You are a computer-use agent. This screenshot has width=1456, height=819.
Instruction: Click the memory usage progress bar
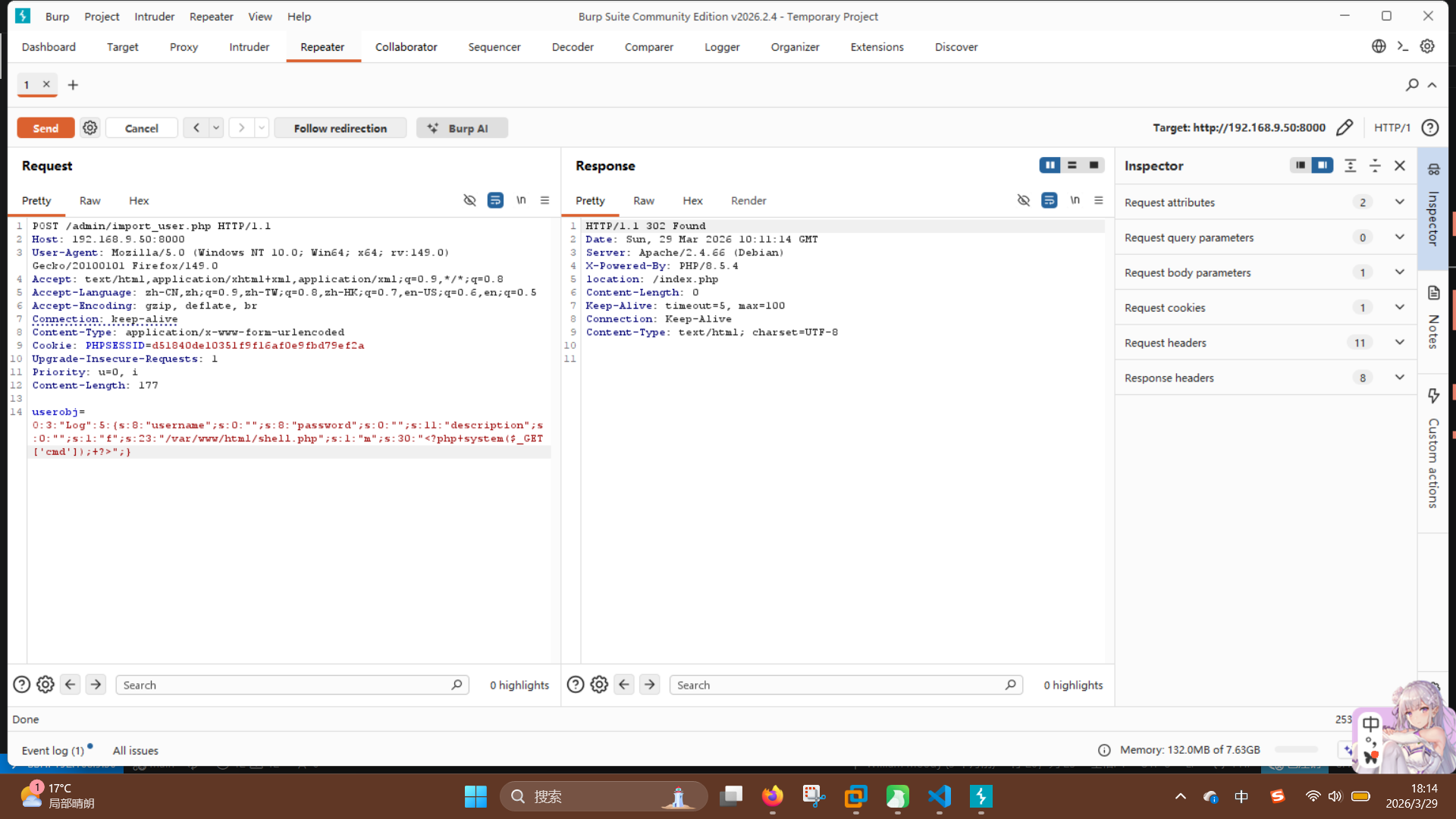[1296, 750]
